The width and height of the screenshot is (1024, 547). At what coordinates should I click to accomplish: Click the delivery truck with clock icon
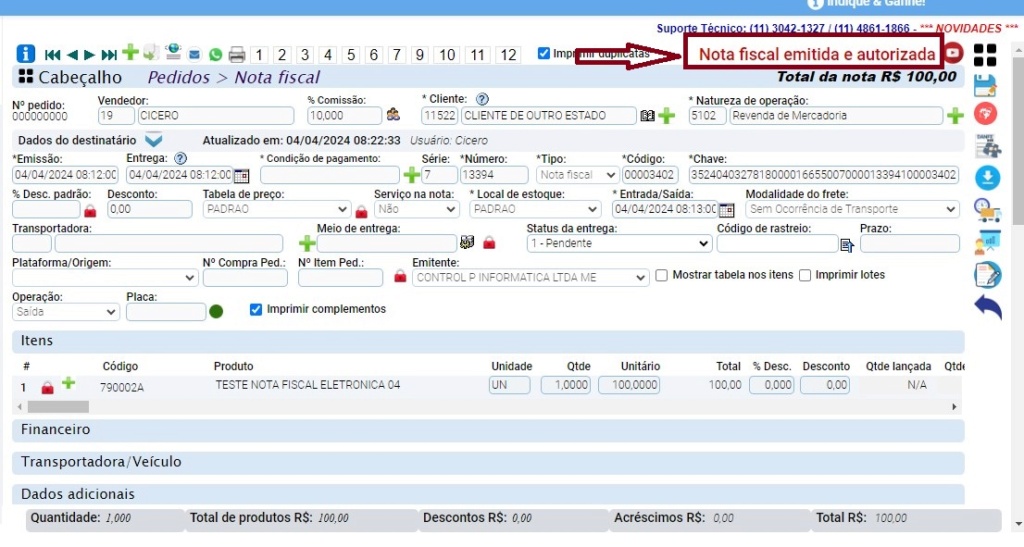987,210
